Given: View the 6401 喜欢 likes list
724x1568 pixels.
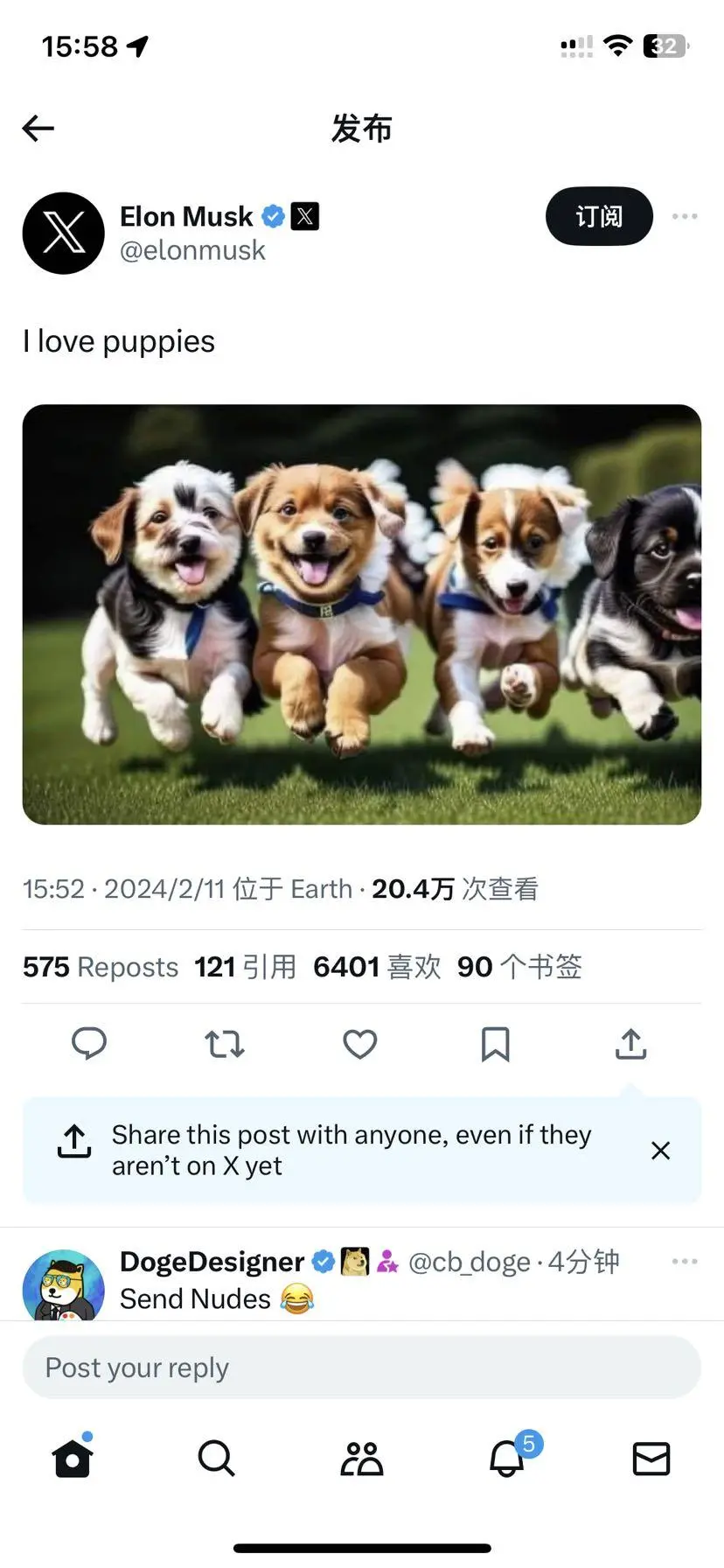Looking at the screenshot, I should pyautogui.click(x=377, y=967).
